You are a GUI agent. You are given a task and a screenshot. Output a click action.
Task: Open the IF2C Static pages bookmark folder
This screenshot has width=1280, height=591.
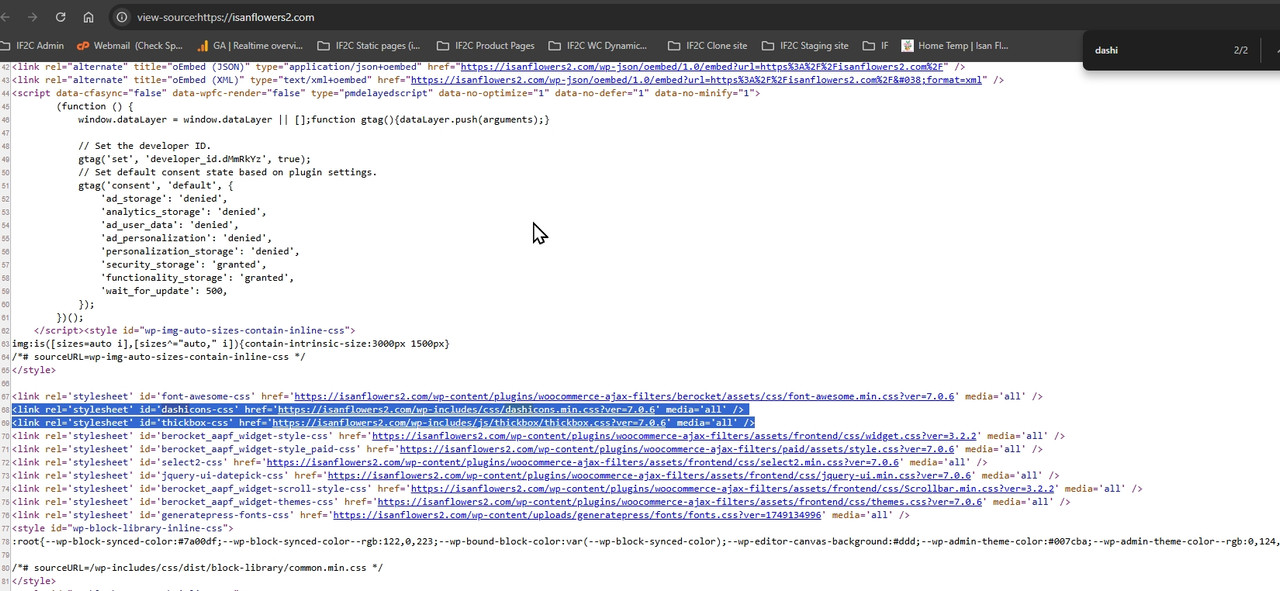(x=369, y=45)
